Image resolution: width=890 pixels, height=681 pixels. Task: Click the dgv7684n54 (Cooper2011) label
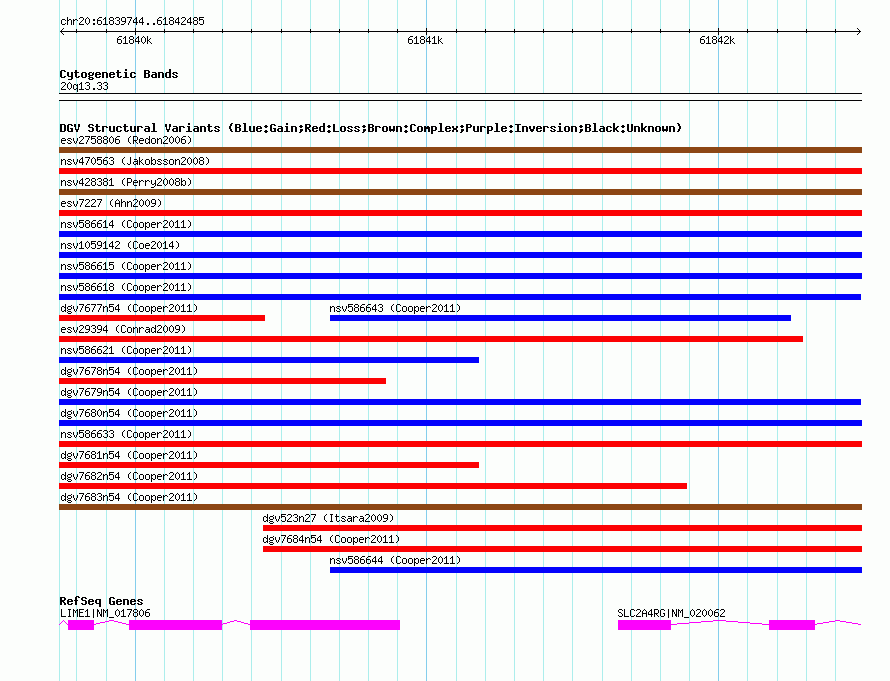point(331,539)
